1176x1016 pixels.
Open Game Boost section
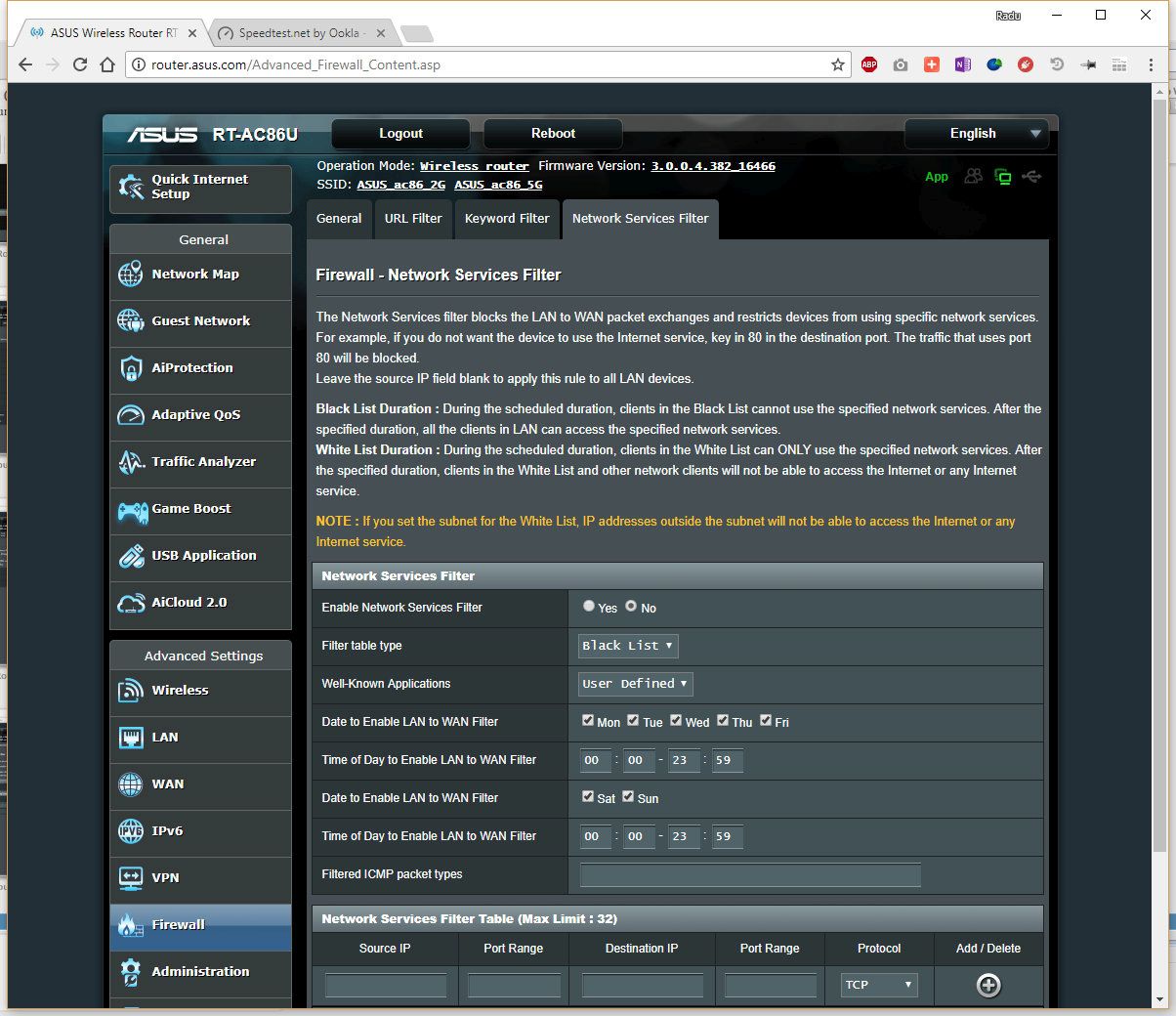[x=200, y=509]
